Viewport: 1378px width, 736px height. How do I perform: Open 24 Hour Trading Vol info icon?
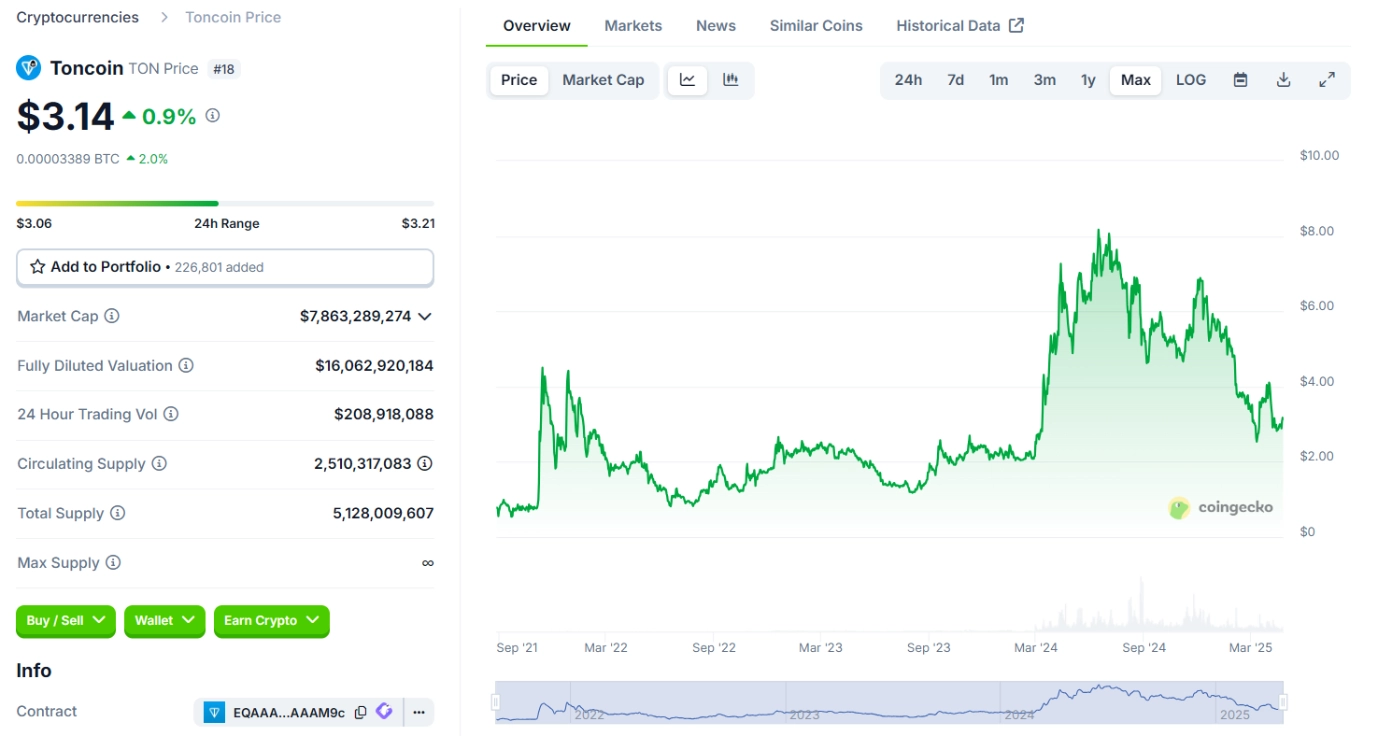[x=171, y=414]
